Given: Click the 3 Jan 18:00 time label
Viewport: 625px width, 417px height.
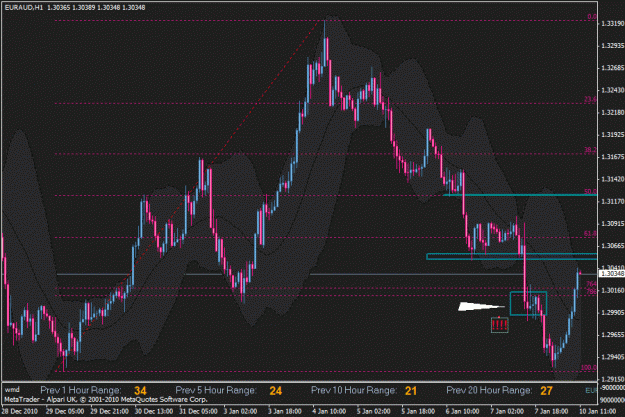Looking at the screenshot, I should pos(285,411).
